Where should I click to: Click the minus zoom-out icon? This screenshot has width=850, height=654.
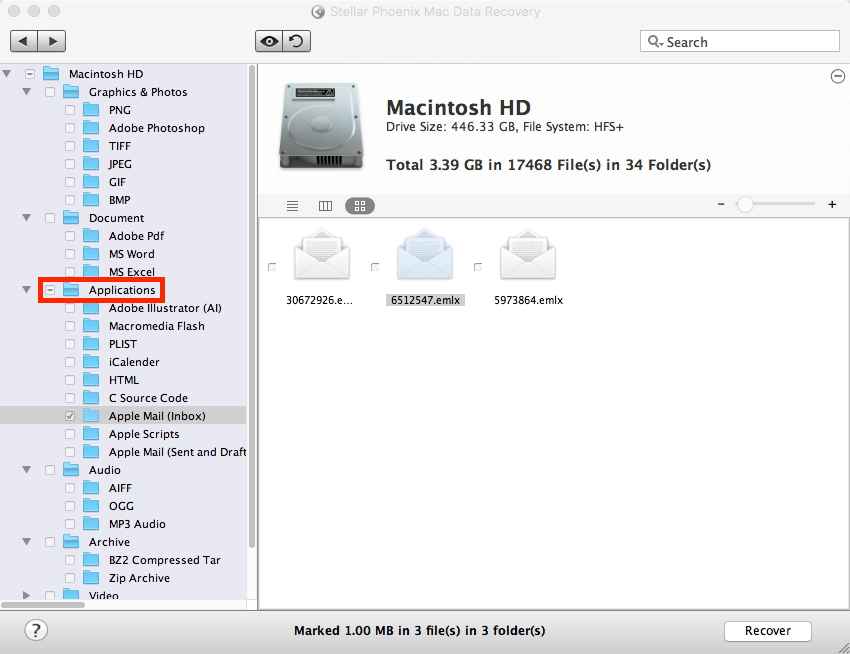point(721,204)
